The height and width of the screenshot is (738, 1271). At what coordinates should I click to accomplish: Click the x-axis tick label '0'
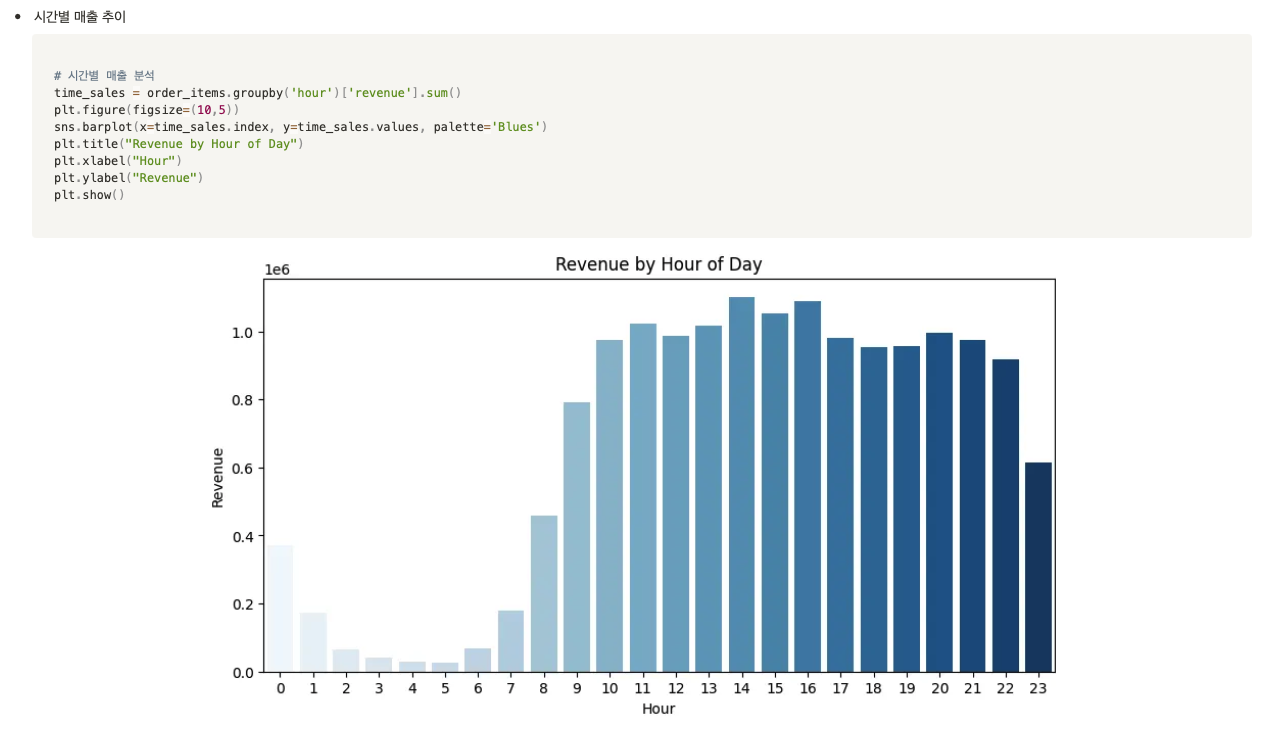coord(280,689)
